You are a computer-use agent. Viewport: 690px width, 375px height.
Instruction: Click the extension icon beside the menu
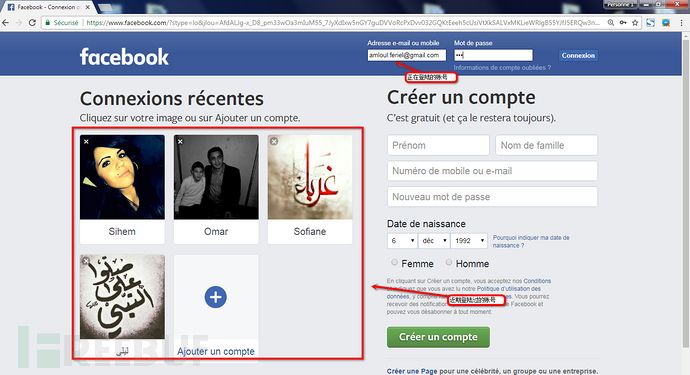pyautogui.click(x=666, y=22)
